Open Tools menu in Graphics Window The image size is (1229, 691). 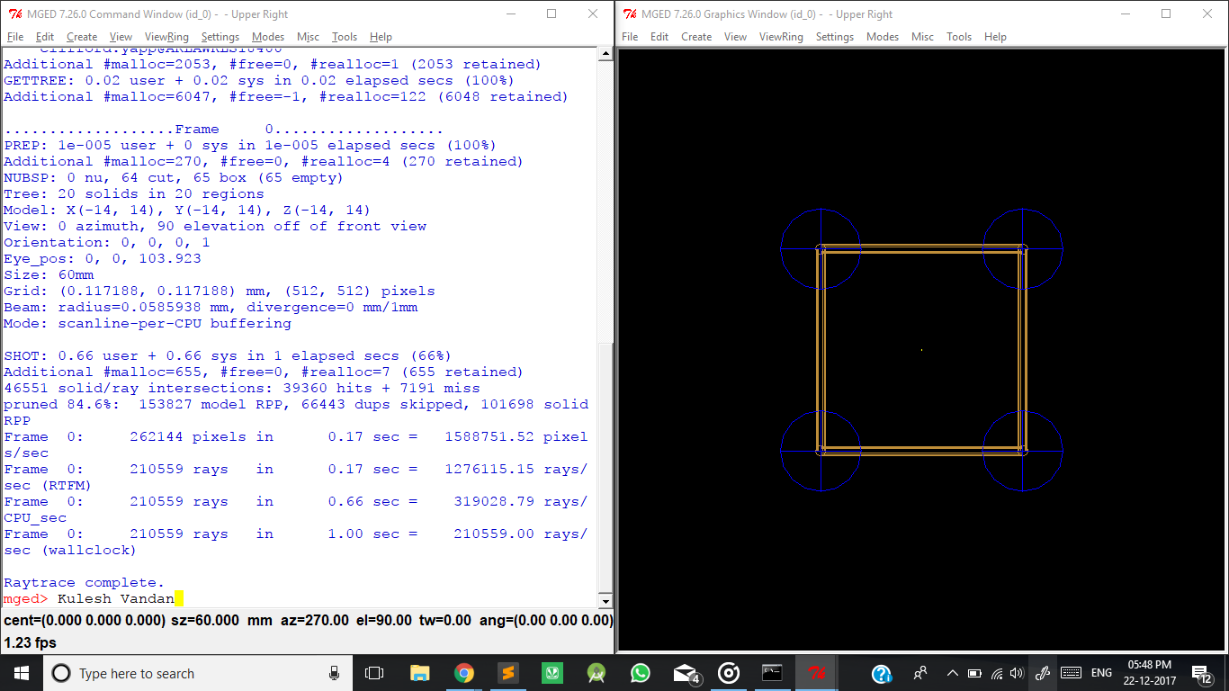[x=959, y=37]
